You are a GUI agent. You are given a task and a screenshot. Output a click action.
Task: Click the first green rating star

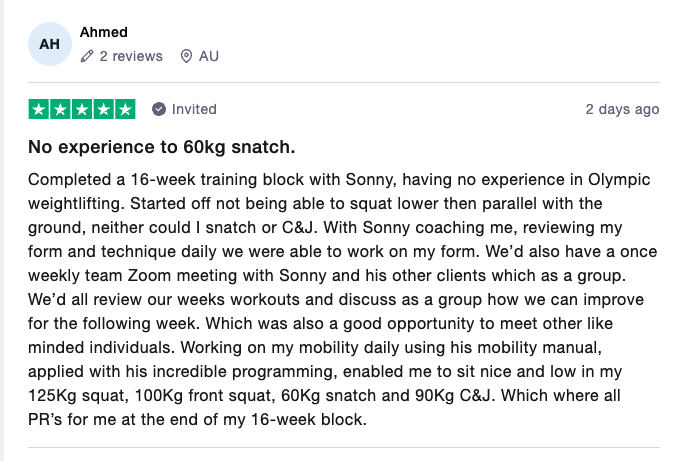(x=39, y=109)
